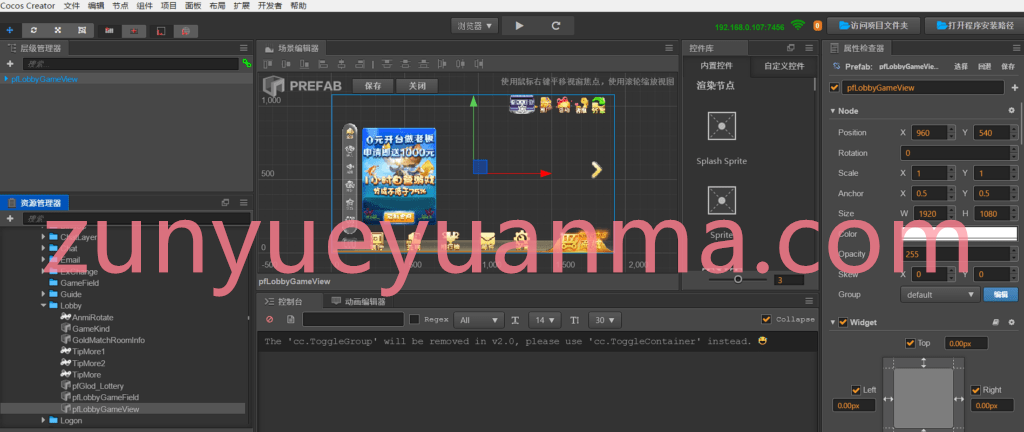The height and width of the screenshot is (432, 1024).
Task: Click the green link icon beside the hierarchy search
Action: (x=246, y=64)
